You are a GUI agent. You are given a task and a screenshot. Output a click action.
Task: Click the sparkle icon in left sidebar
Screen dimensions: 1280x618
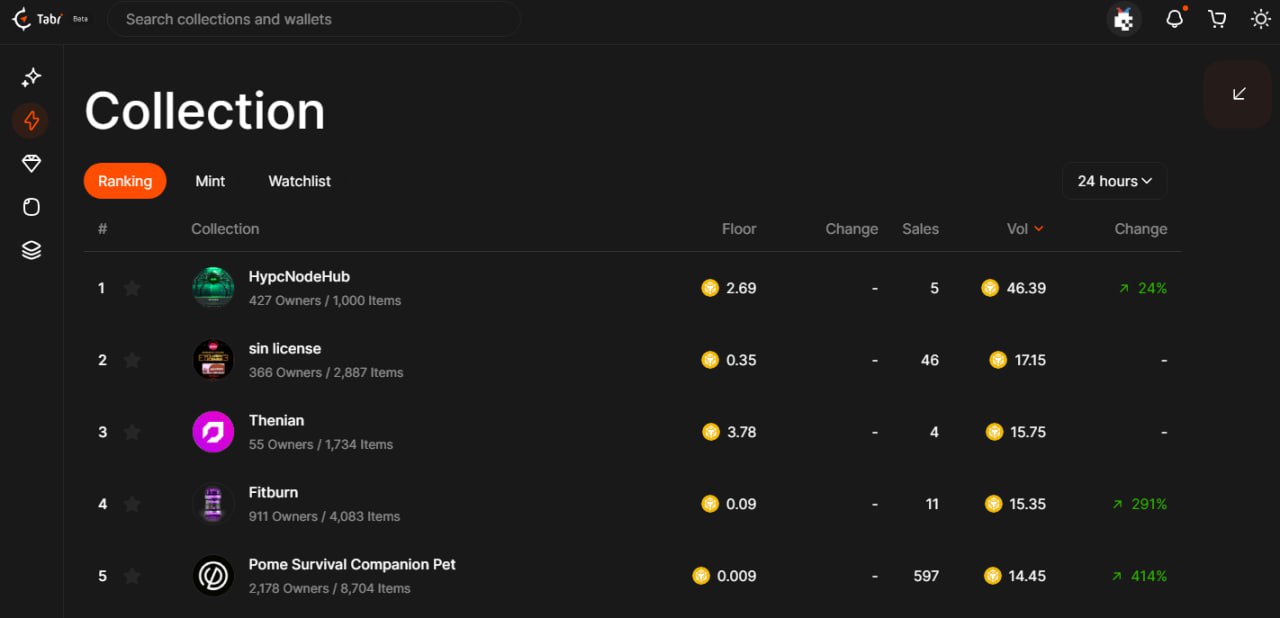point(32,77)
